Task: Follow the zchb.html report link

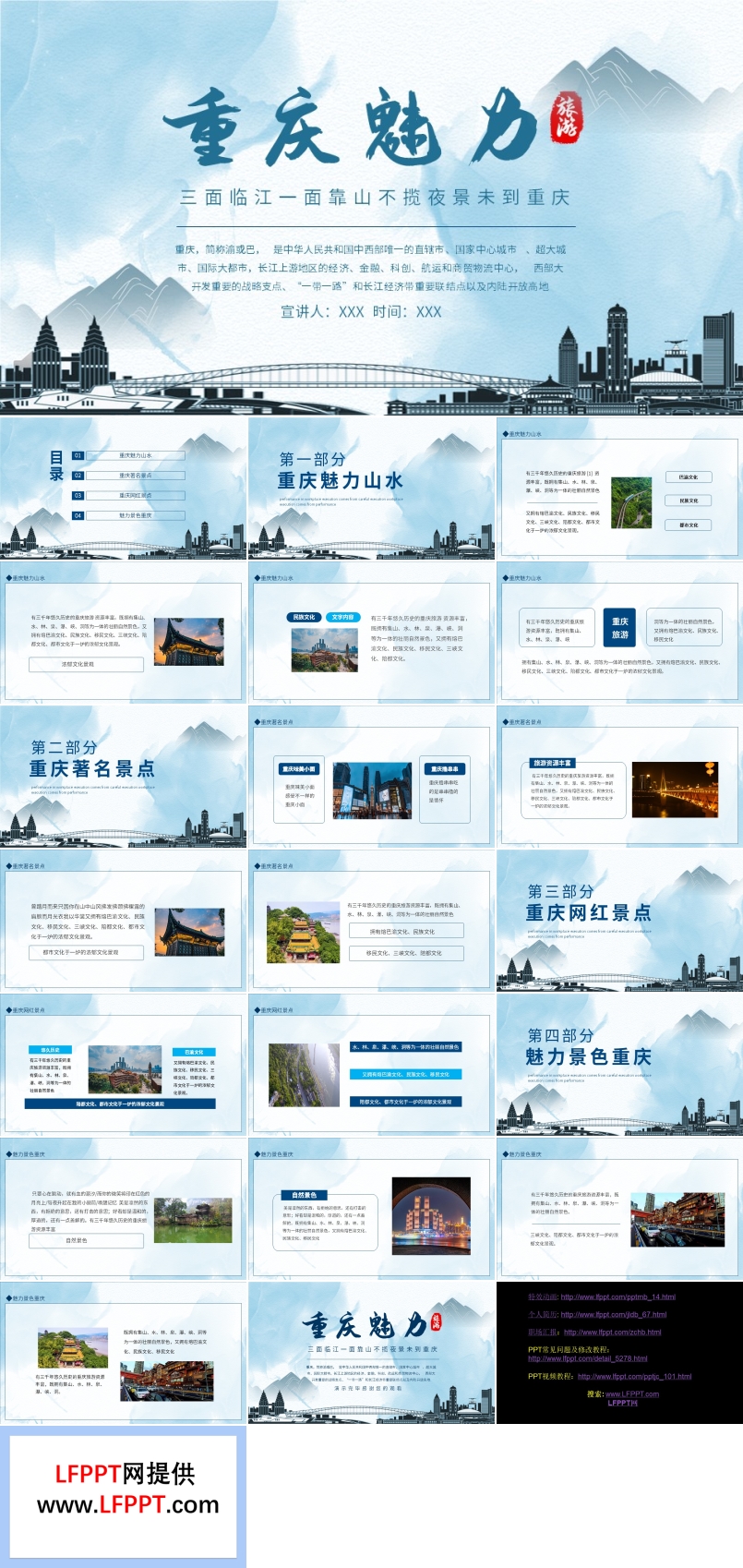Action: [x=612, y=1333]
